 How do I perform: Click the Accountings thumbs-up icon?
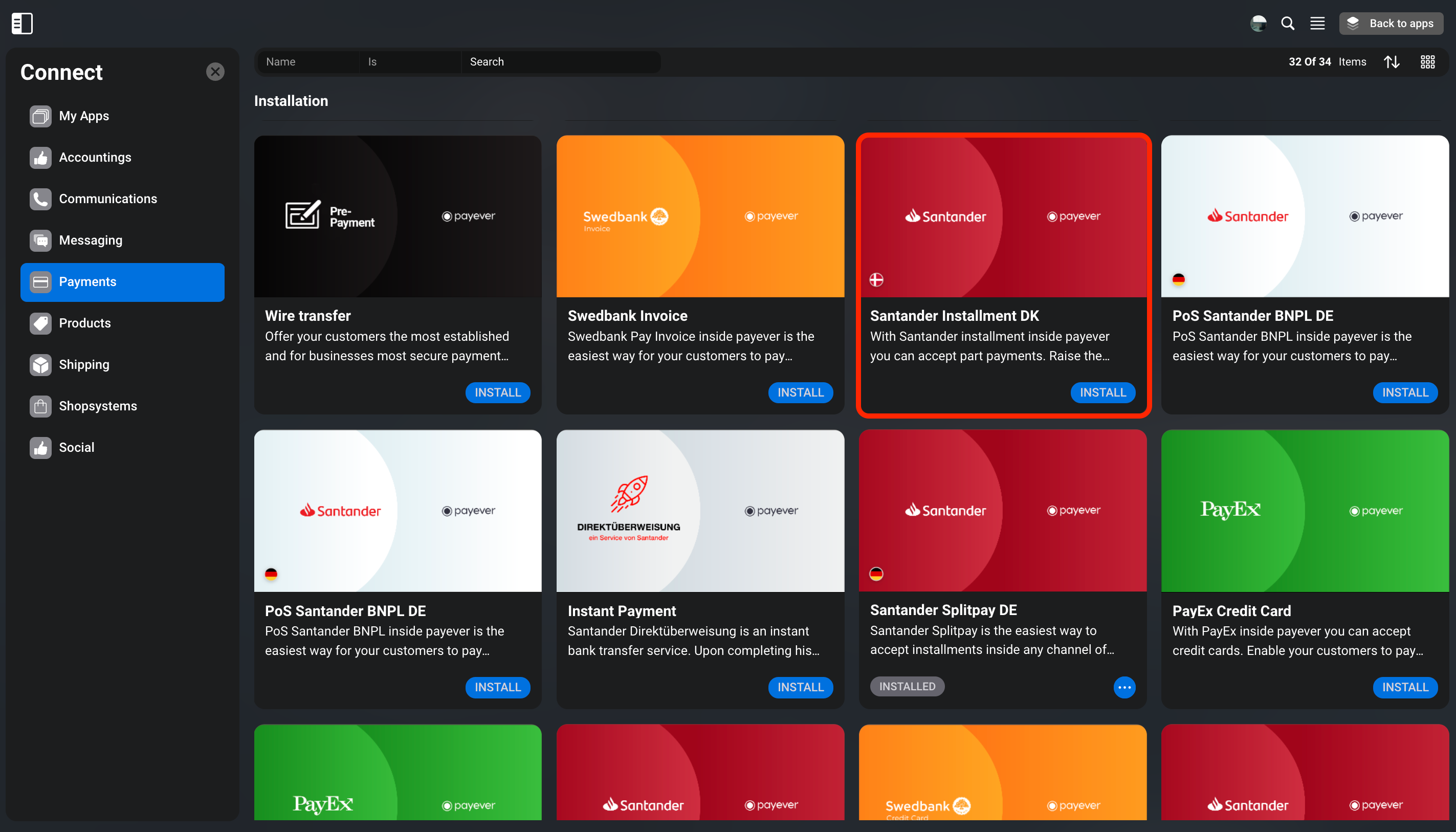click(x=40, y=158)
